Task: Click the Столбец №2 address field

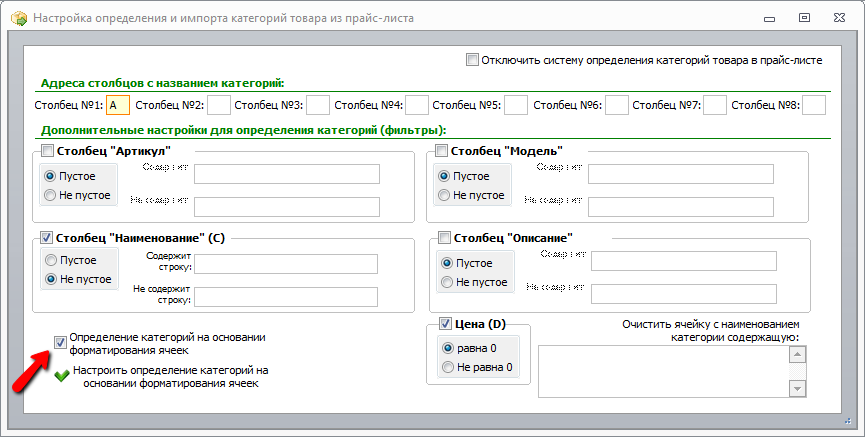Action: pyautogui.click(x=218, y=105)
